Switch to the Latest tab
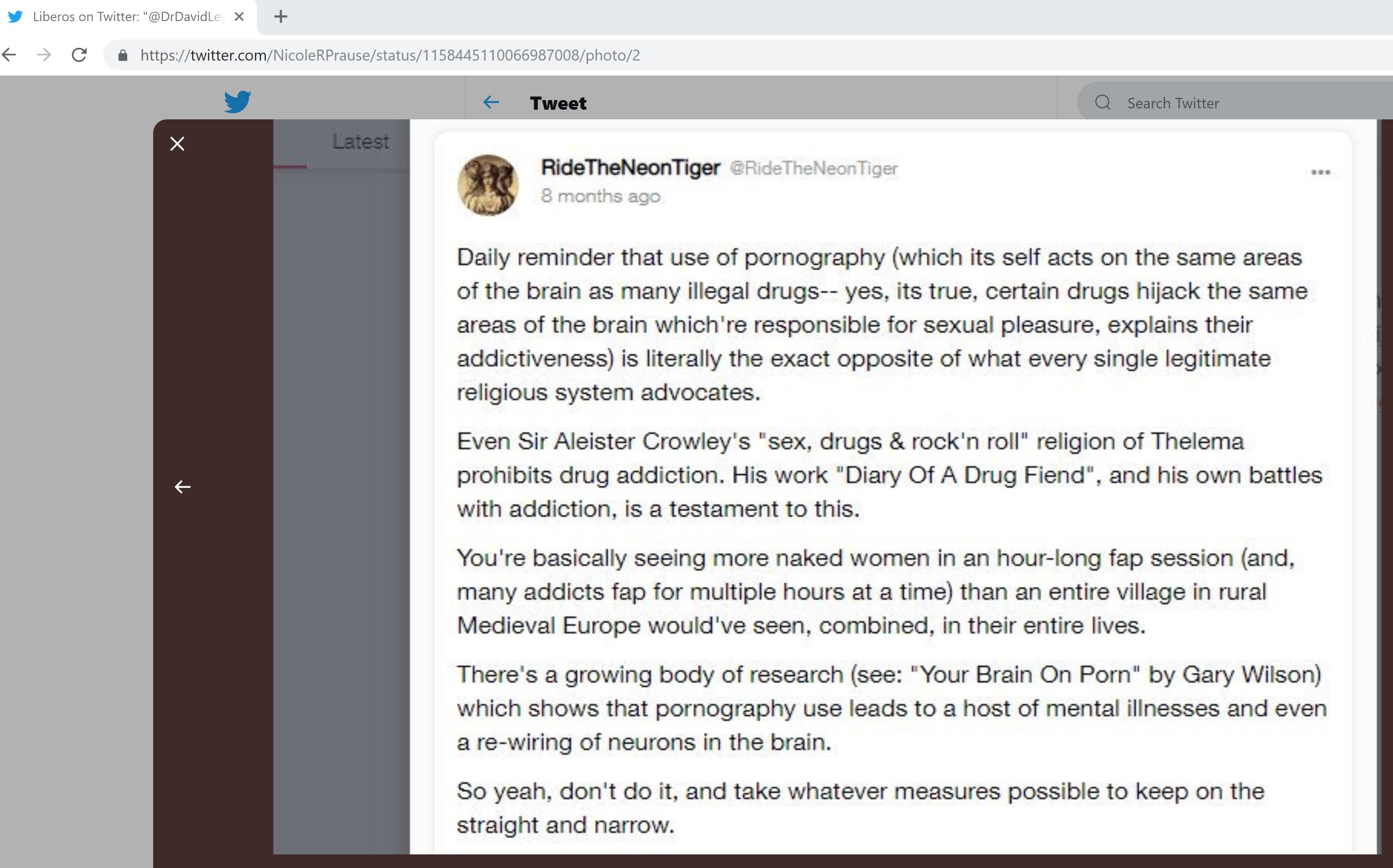 tap(360, 142)
